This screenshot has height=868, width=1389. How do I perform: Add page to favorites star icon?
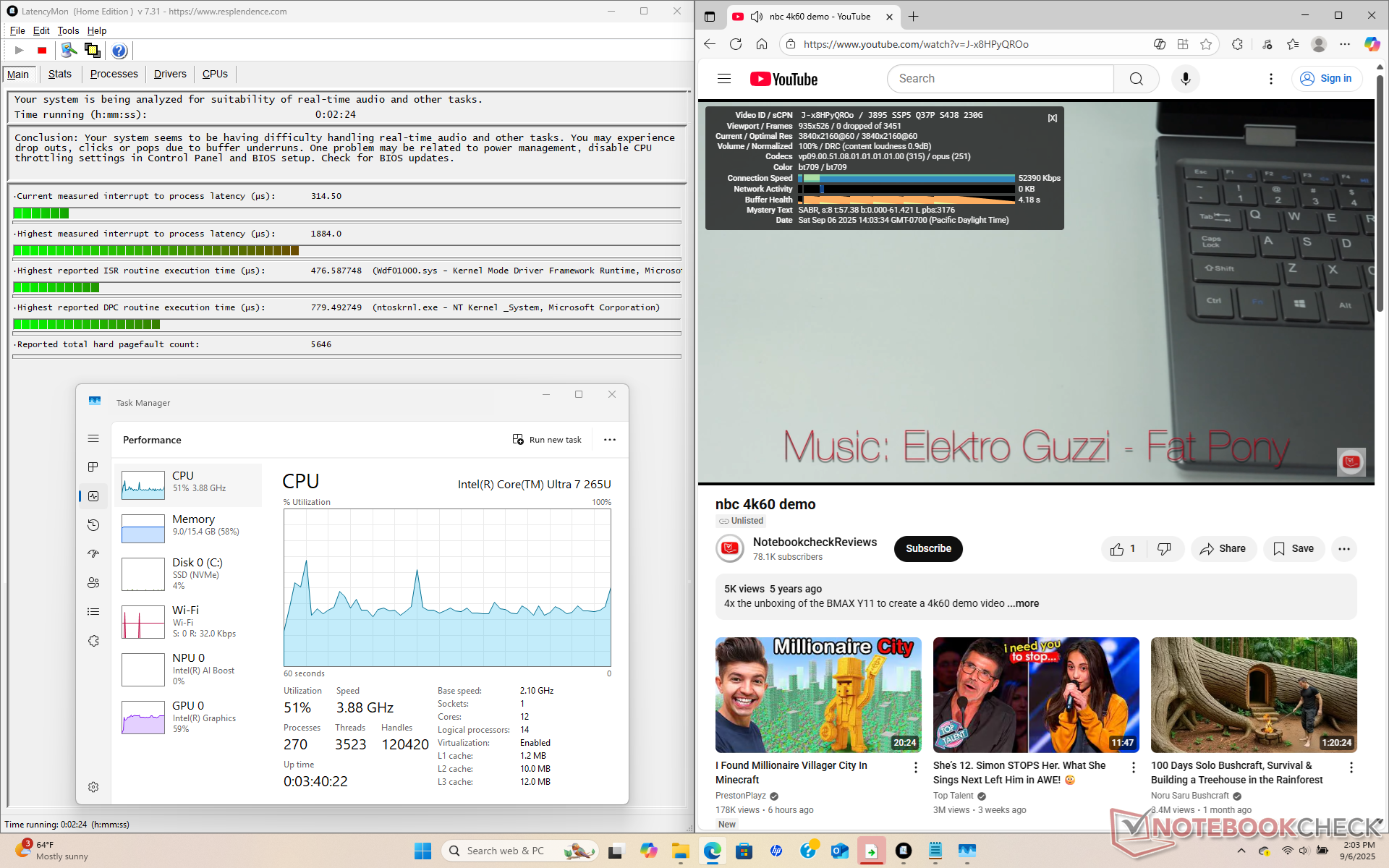1206,44
